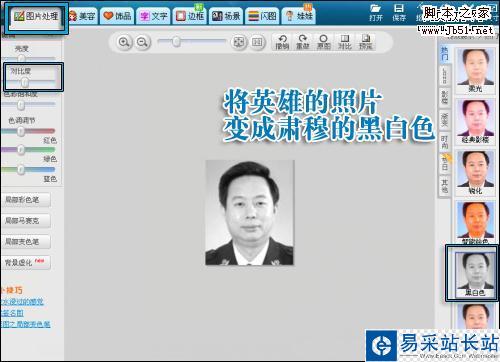The width and height of the screenshot is (500, 362).
Task: Open the 边框 tab
Action: (x=189, y=16)
